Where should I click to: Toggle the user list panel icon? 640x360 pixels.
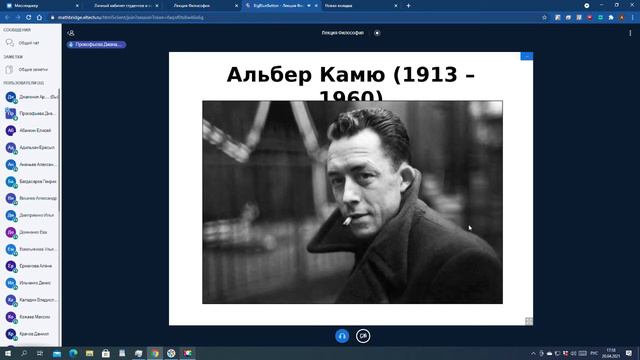(71, 33)
